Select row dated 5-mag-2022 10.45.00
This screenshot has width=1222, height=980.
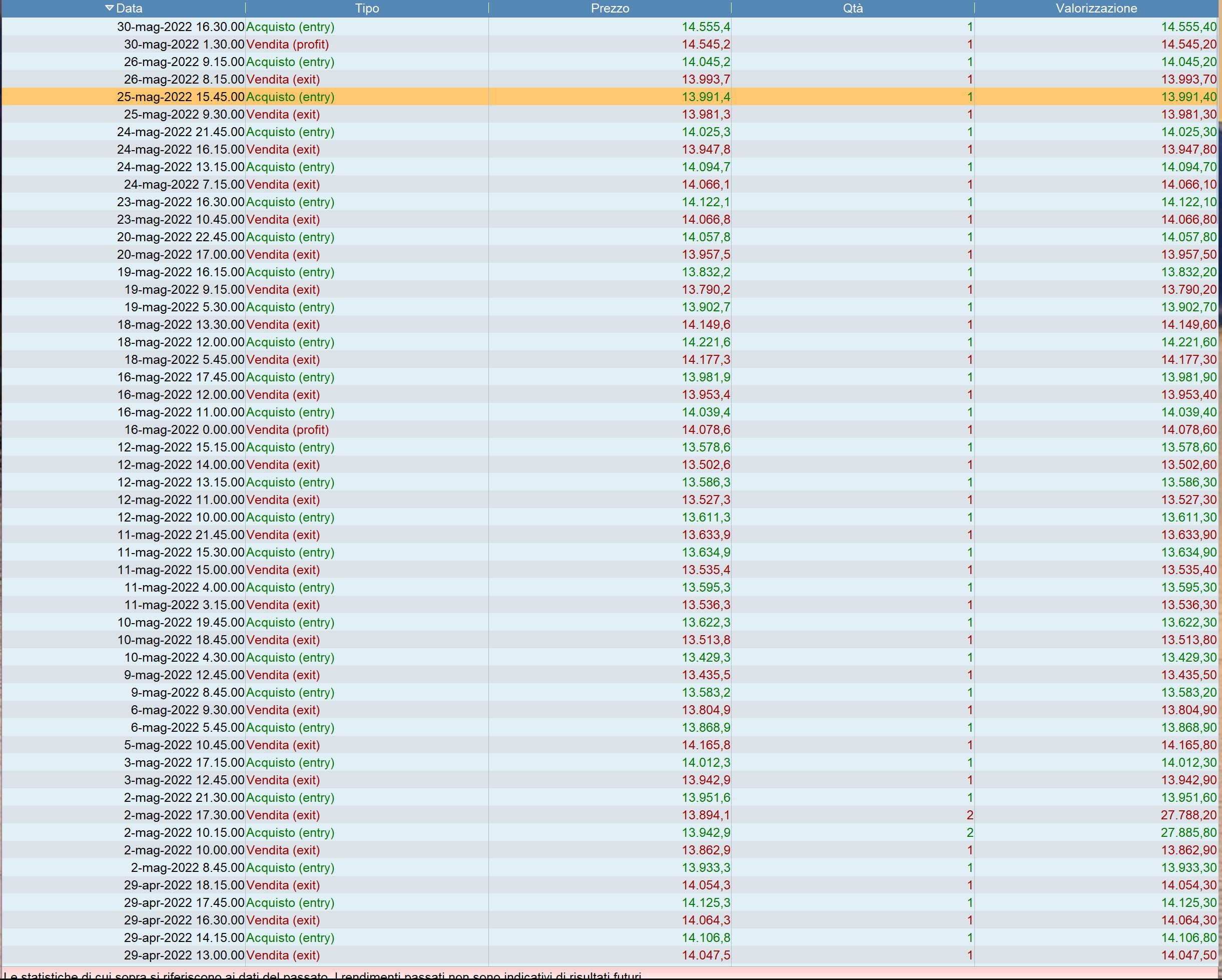(x=184, y=745)
